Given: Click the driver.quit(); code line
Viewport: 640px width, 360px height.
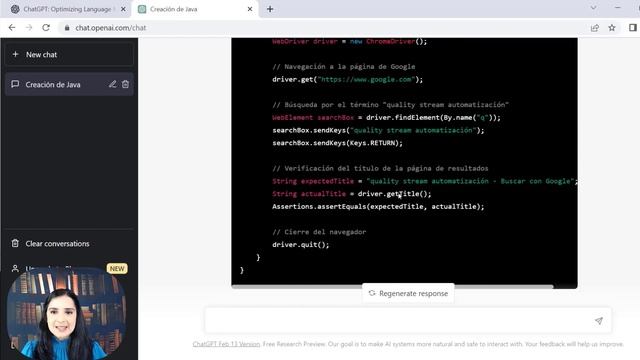Looking at the screenshot, I should point(300,244).
